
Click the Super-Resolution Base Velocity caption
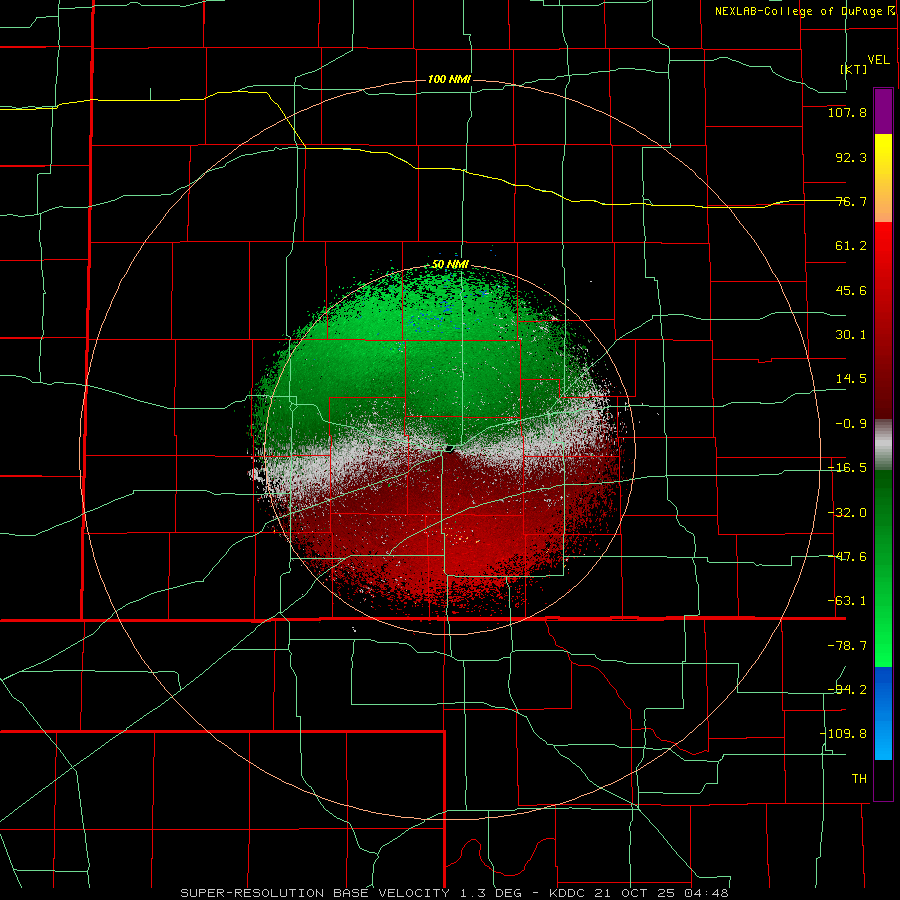pos(454,893)
